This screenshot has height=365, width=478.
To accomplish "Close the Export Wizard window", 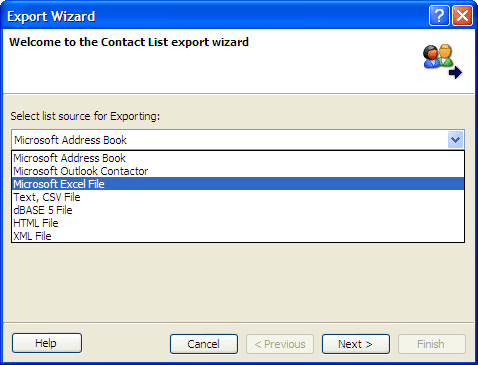I will click(462, 16).
